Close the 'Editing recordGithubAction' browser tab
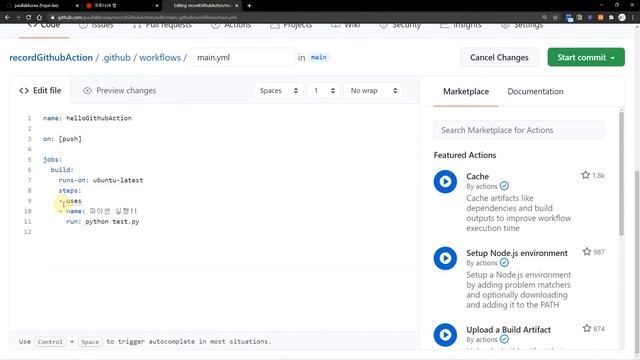Viewport: 640px width, 360px height. pyautogui.click(x=236, y=6)
